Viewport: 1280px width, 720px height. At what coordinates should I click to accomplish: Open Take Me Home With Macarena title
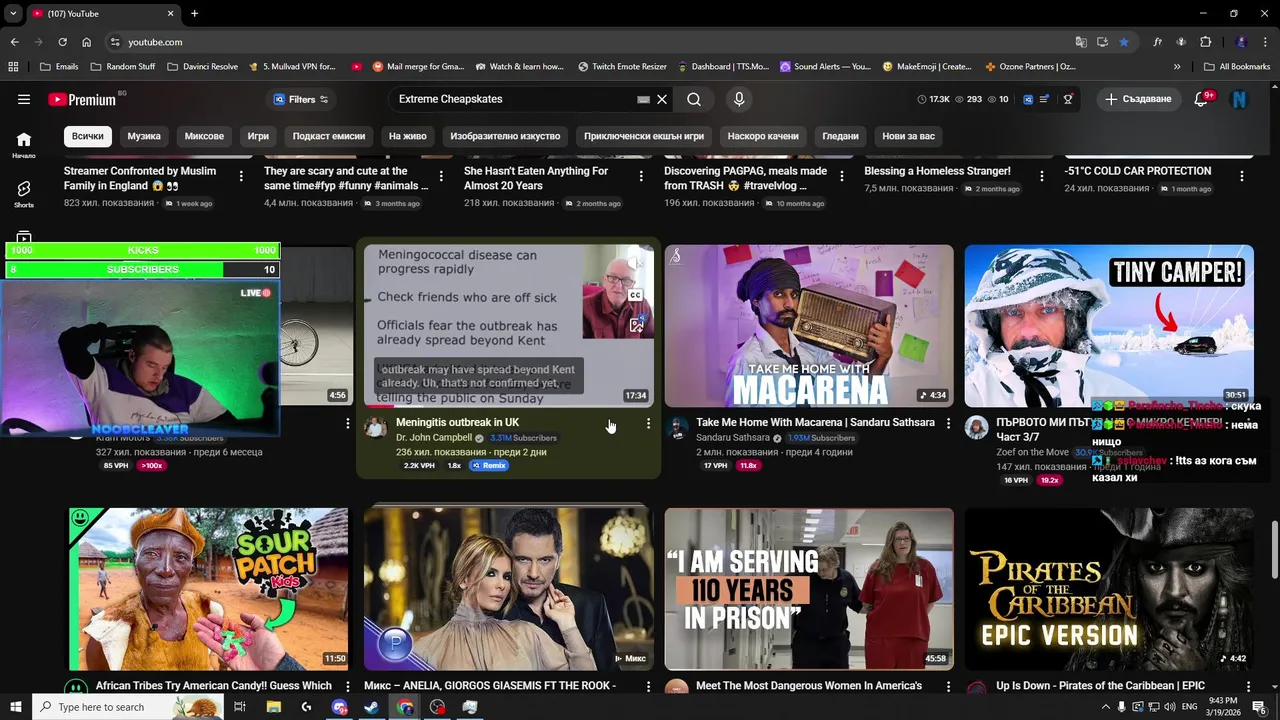815,422
